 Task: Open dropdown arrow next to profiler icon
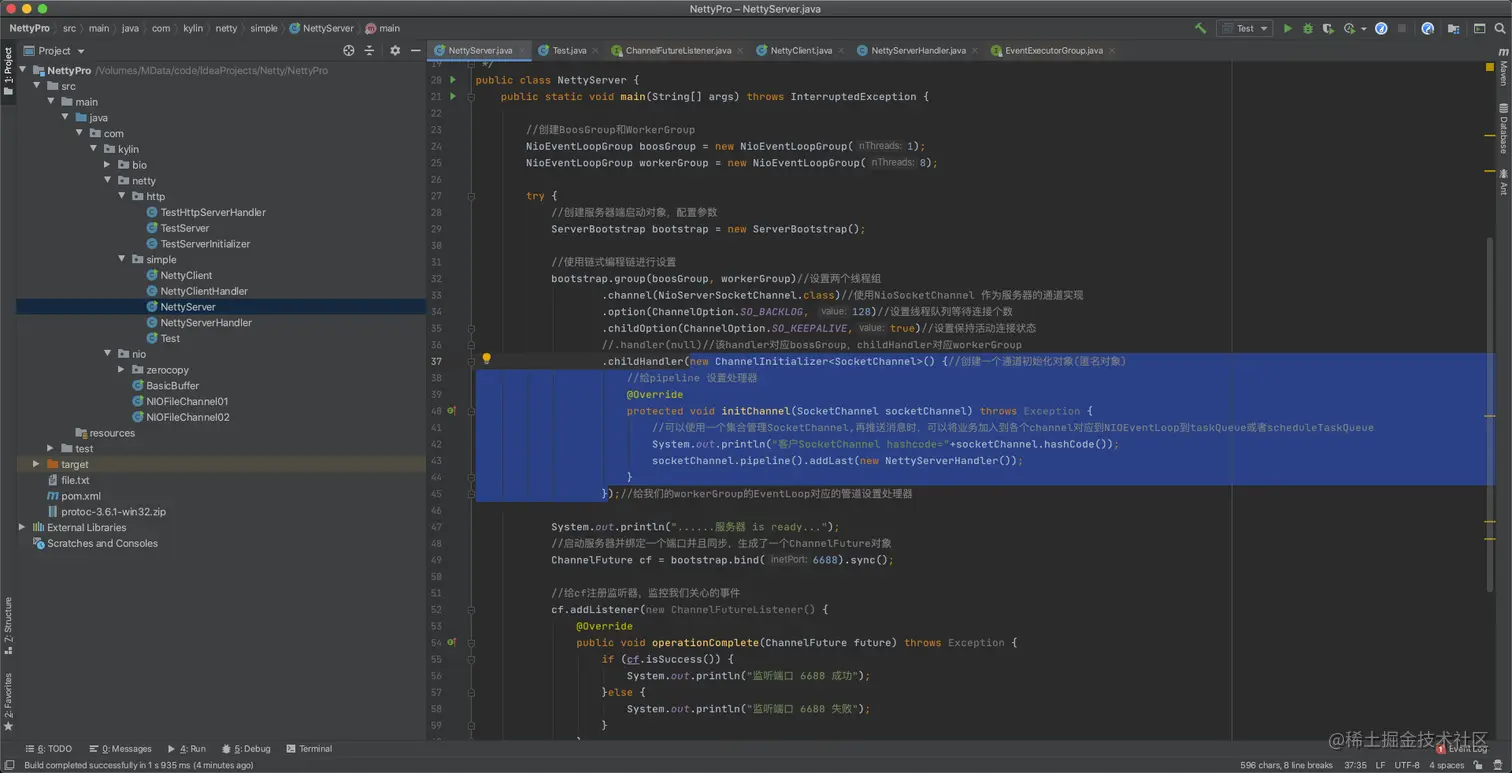click(1364, 29)
